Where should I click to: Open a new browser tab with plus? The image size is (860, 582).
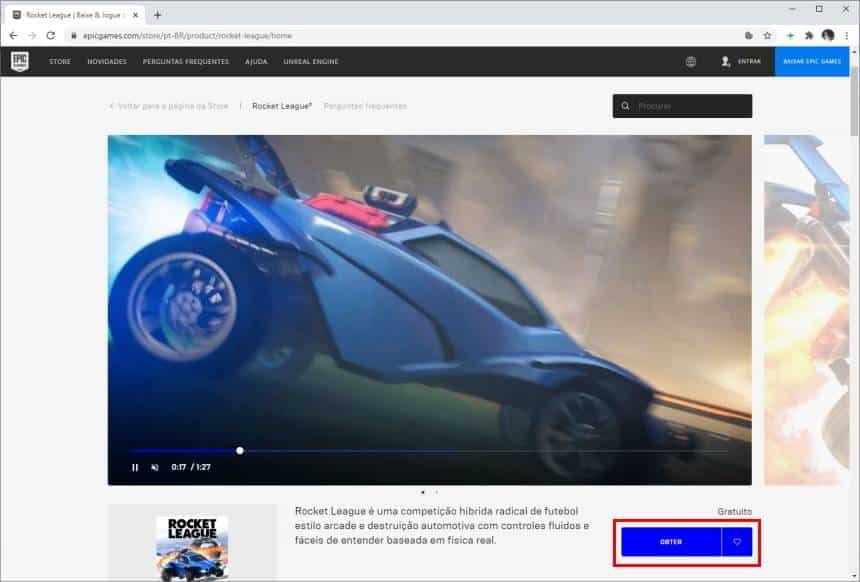click(x=157, y=15)
